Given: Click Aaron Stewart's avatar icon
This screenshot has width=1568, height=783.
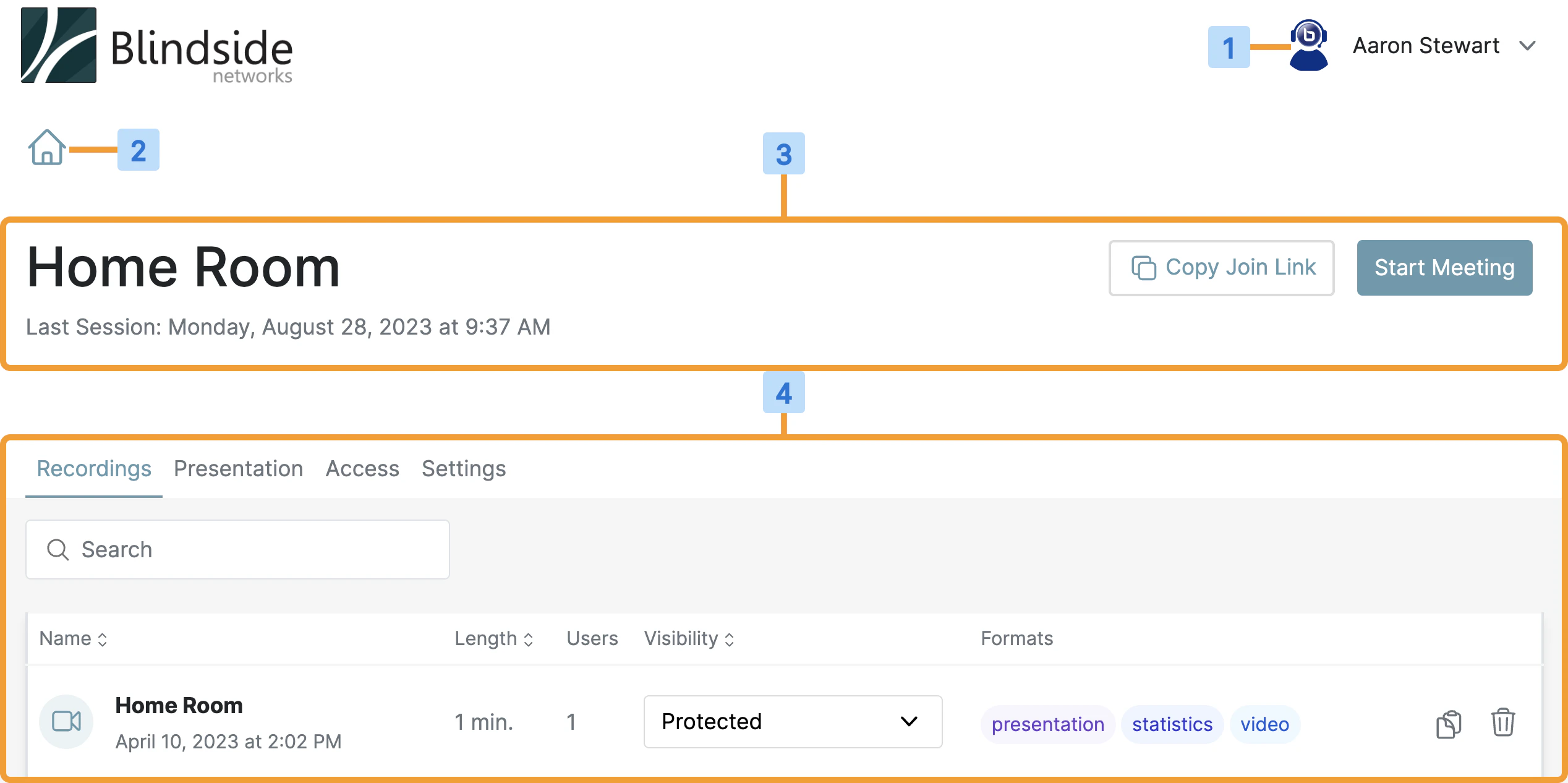Looking at the screenshot, I should (x=1308, y=46).
